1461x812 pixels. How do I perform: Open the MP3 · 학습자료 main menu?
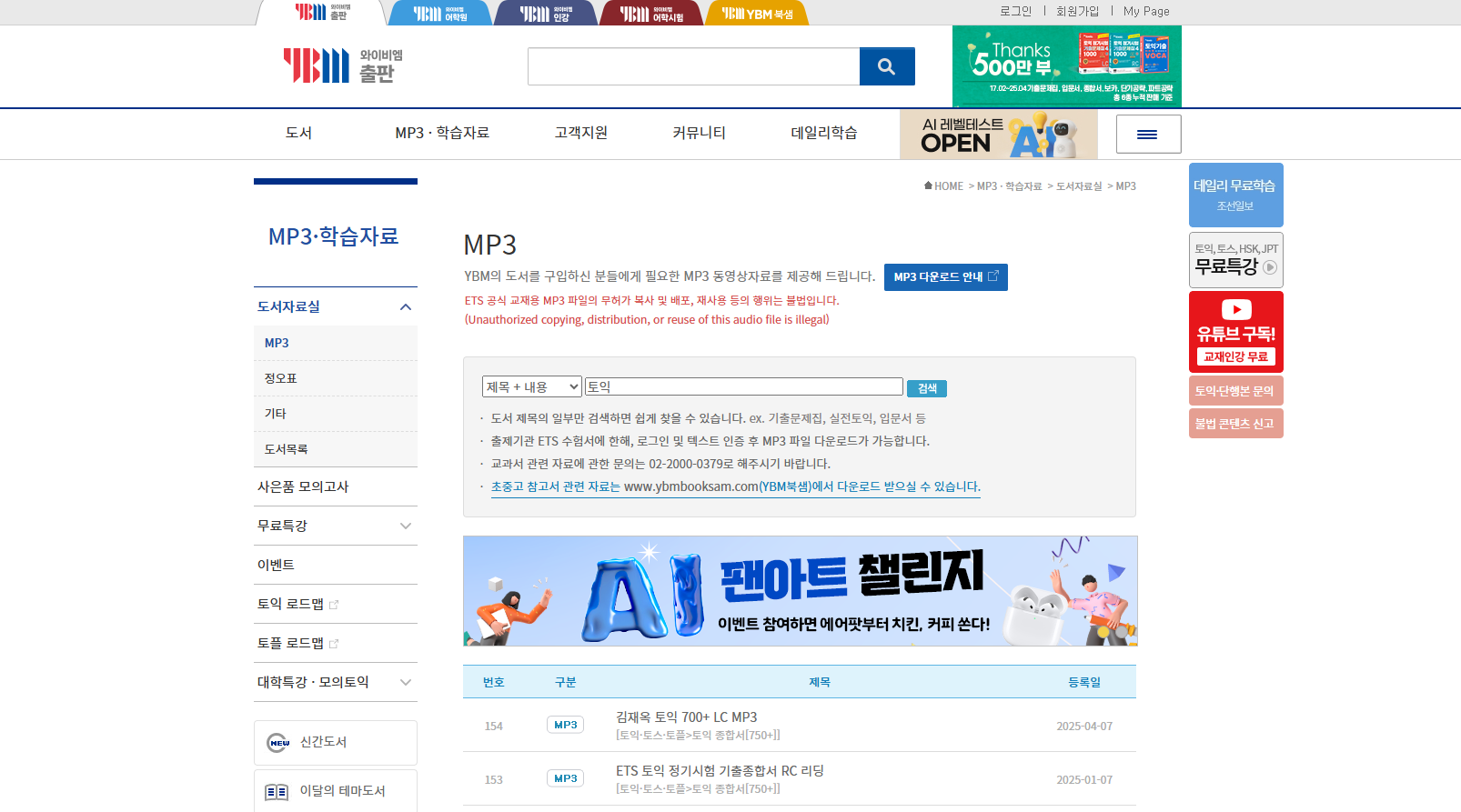(442, 133)
